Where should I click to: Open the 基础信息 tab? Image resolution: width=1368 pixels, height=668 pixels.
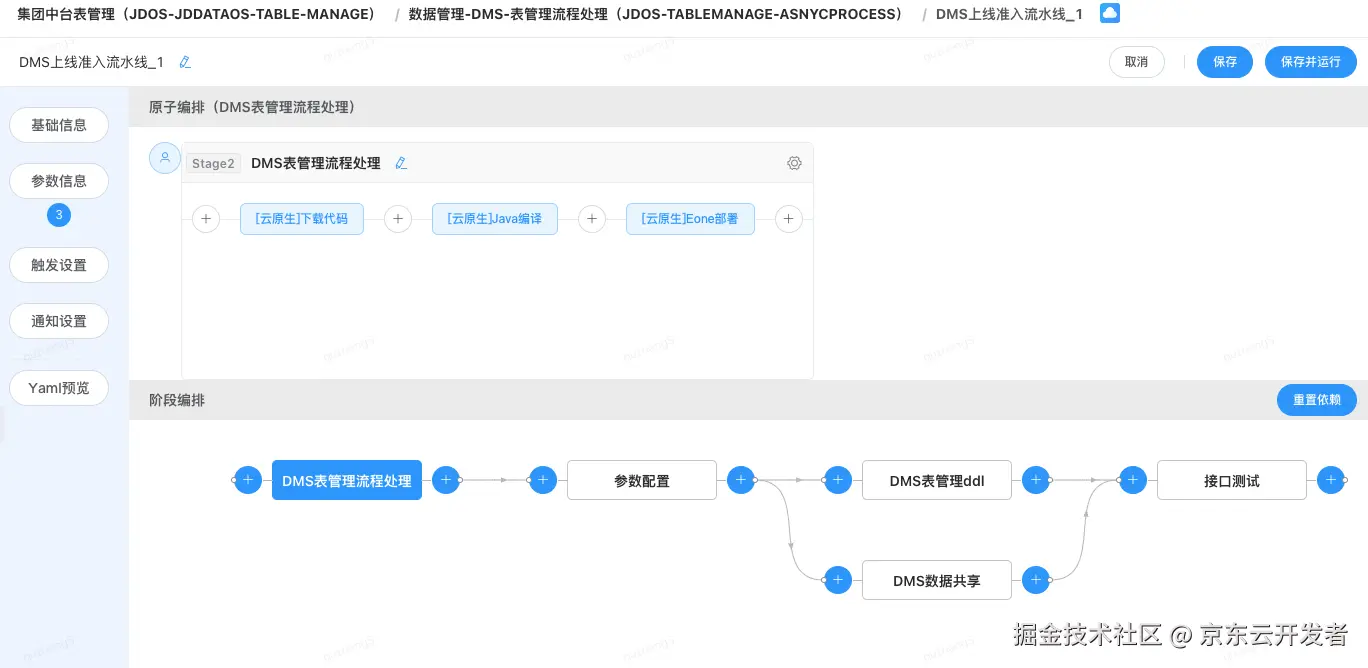click(59, 125)
